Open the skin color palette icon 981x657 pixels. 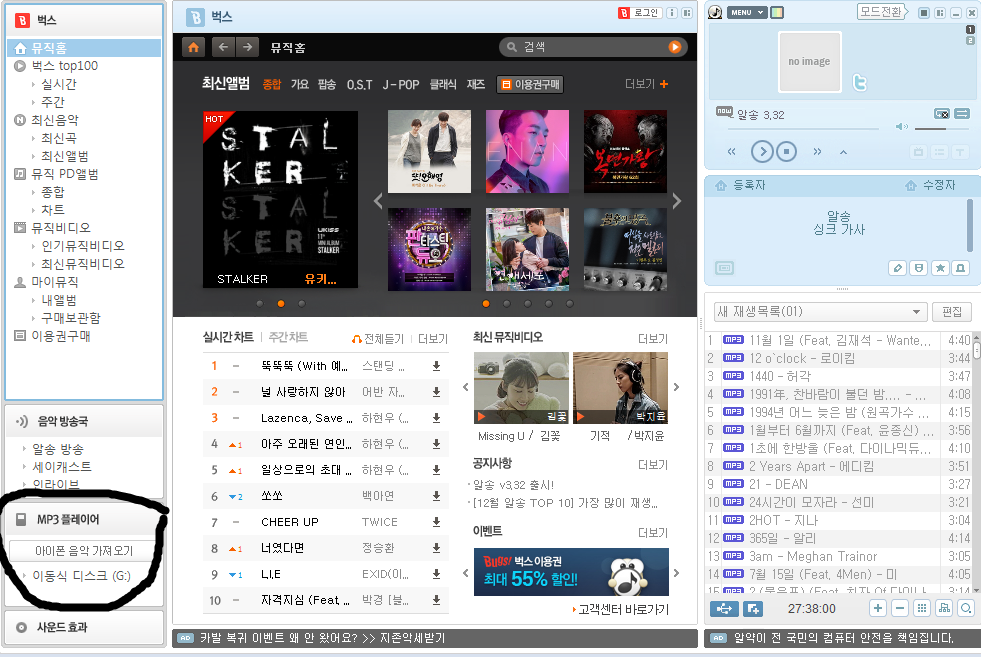(x=777, y=13)
